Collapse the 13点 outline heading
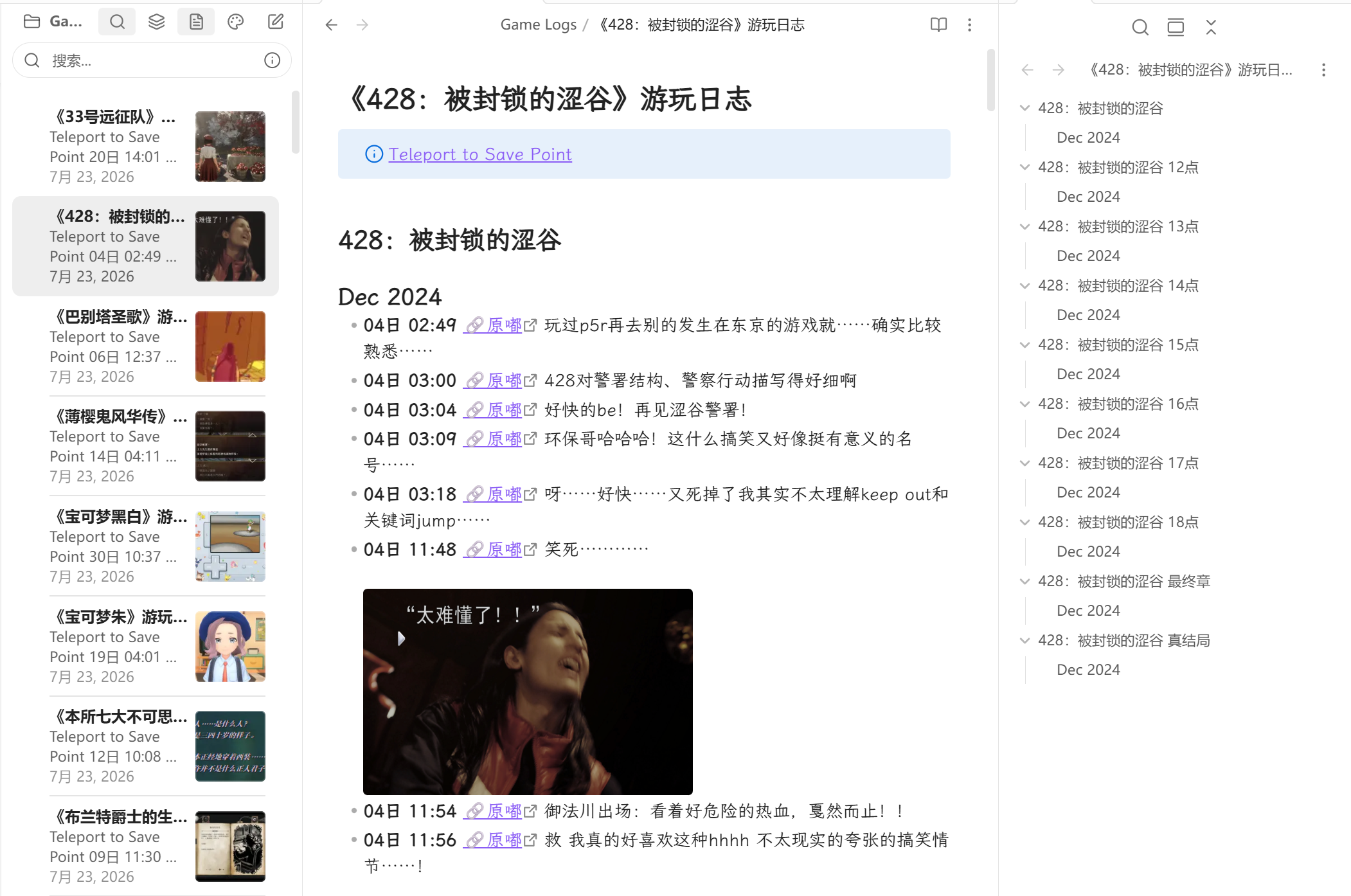1351x896 pixels. [x=1025, y=226]
